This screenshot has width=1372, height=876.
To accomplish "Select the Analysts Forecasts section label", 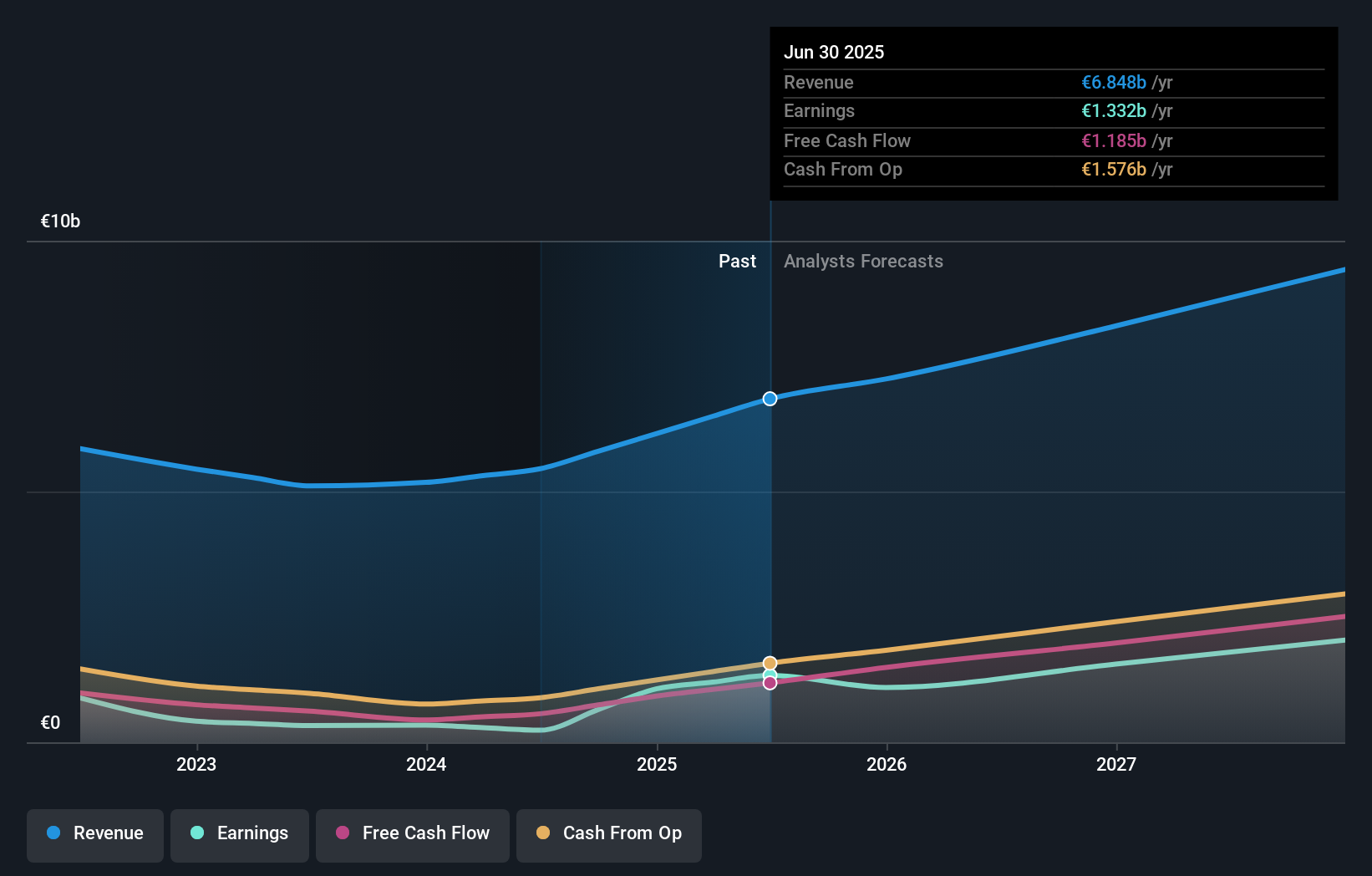I will click(863, 261).
